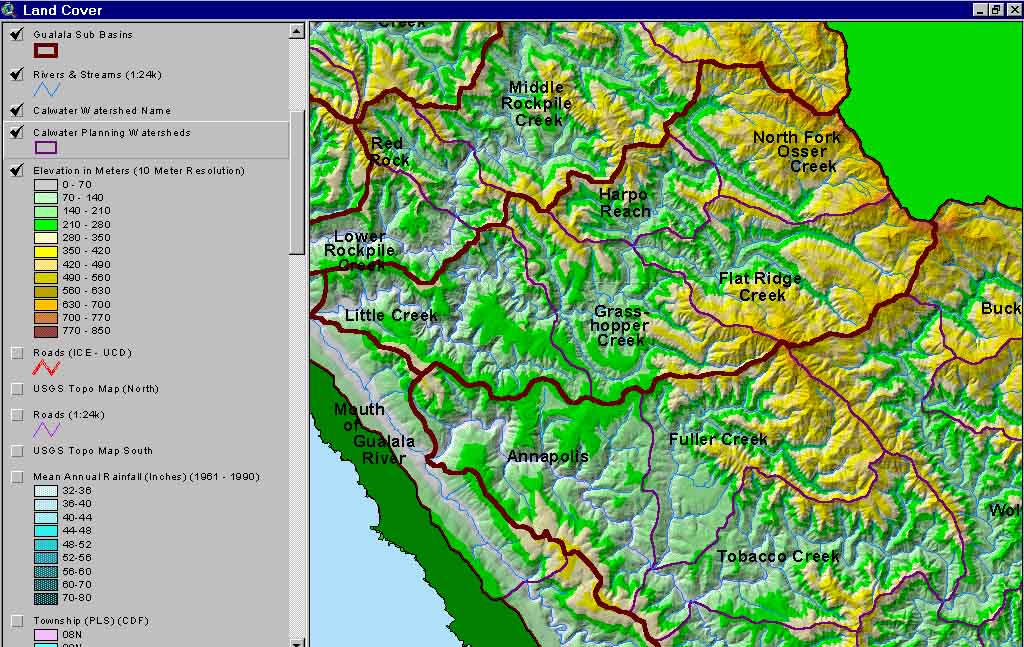Uncheck the Rivers & Streams (1:24k) layer
The width and height of the screenshot is (1024, 647).
click(x=17, y=74)
